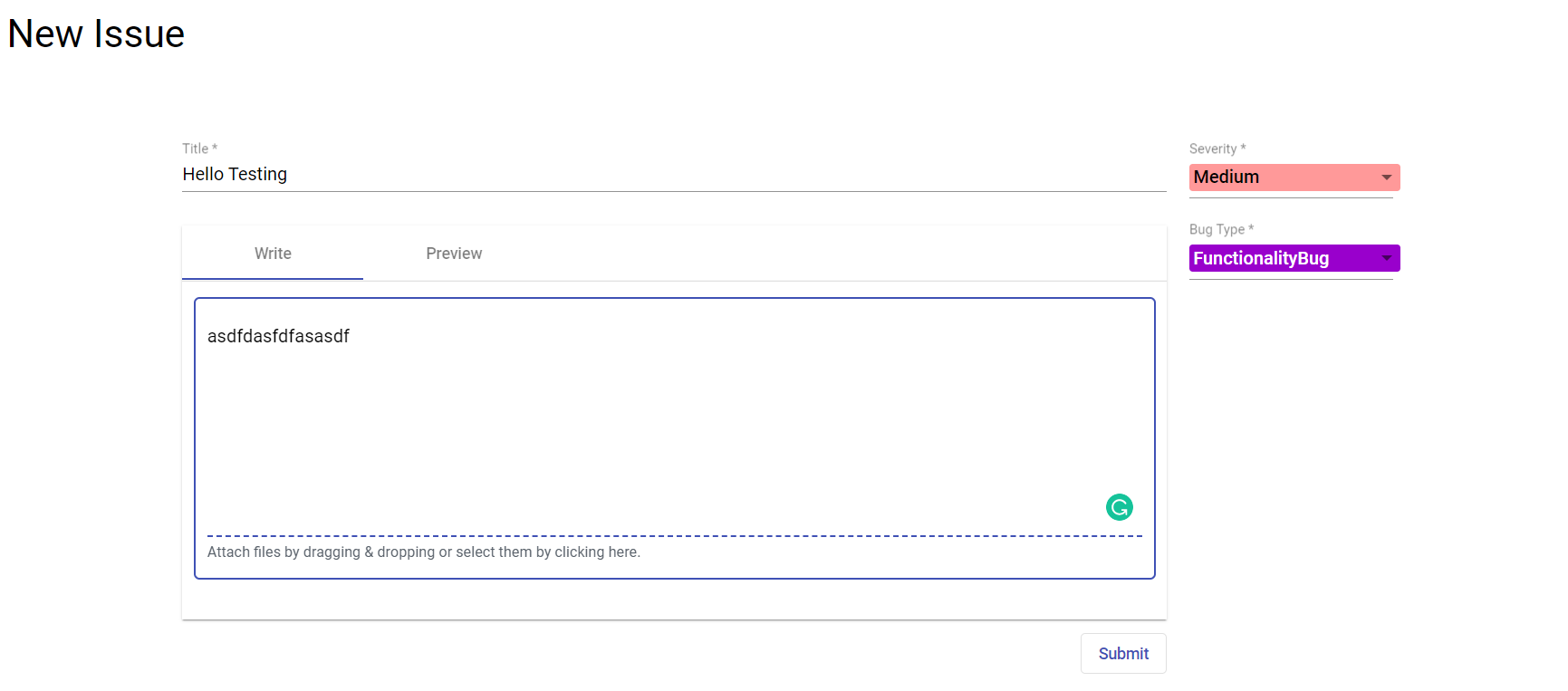
Task: Click the Submit button
Action: pos(1123,653)
